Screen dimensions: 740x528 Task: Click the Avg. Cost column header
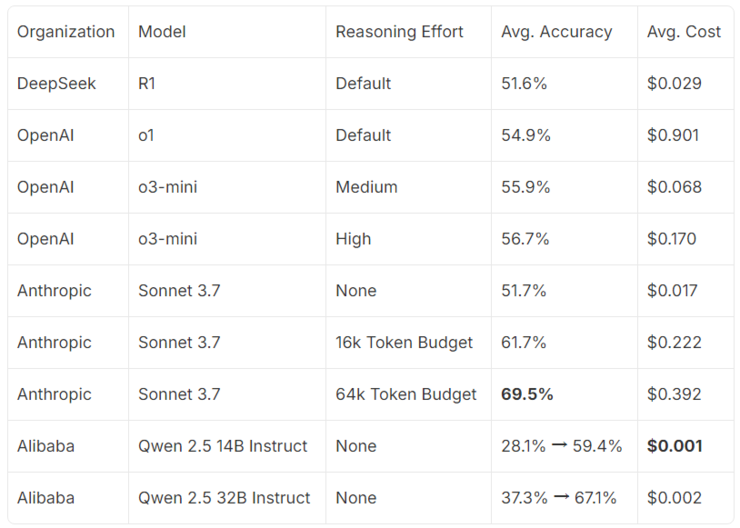(x=684, y=32)
